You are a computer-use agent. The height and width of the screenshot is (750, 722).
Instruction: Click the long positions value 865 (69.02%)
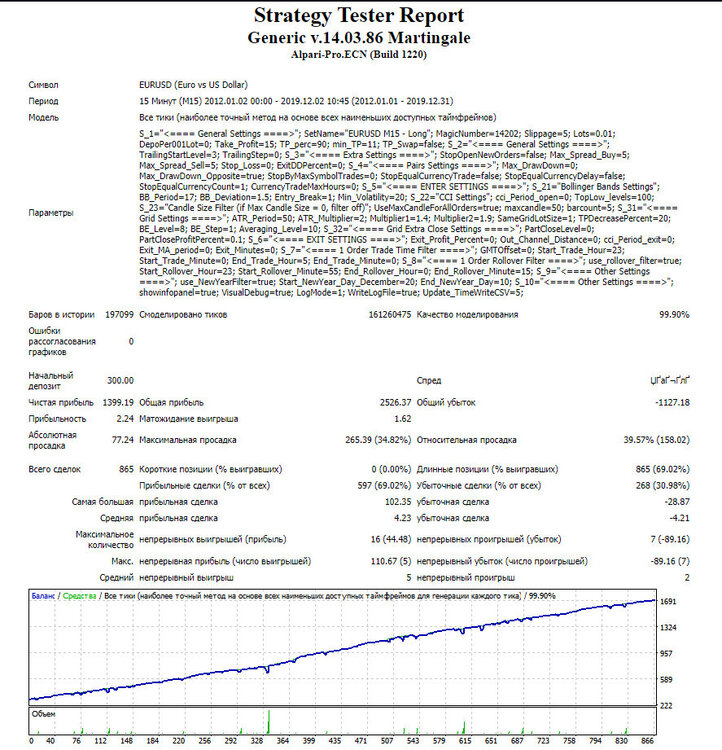coord(663,469)
